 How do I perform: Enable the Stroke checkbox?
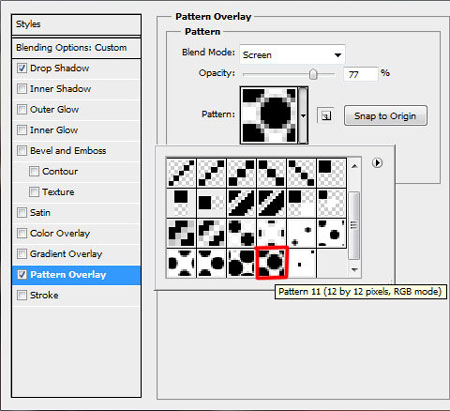[x=22, y=295]
